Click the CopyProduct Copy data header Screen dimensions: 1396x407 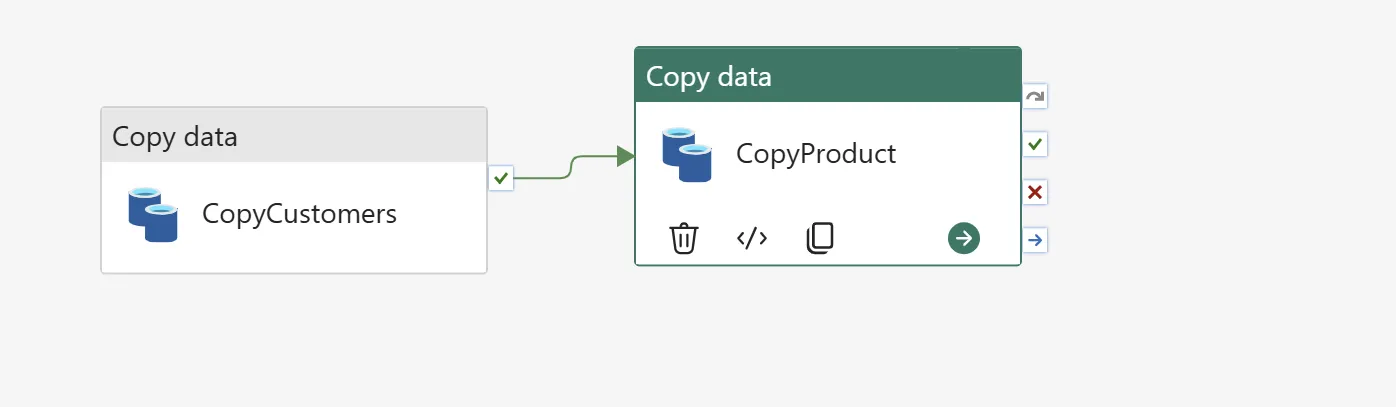pos(828,76)
